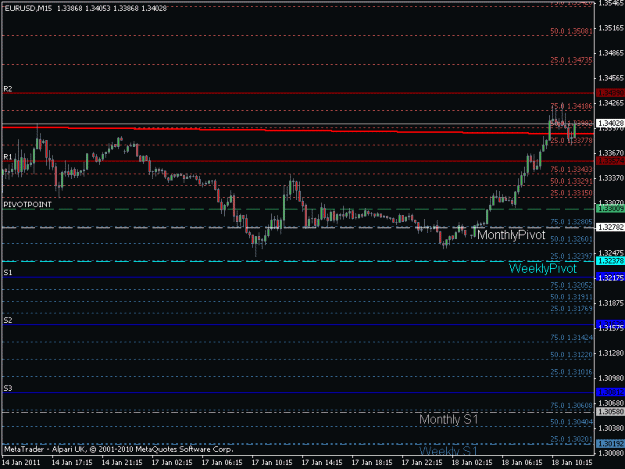Click the level label 25.0 1.32397

(x=571, y=256)
